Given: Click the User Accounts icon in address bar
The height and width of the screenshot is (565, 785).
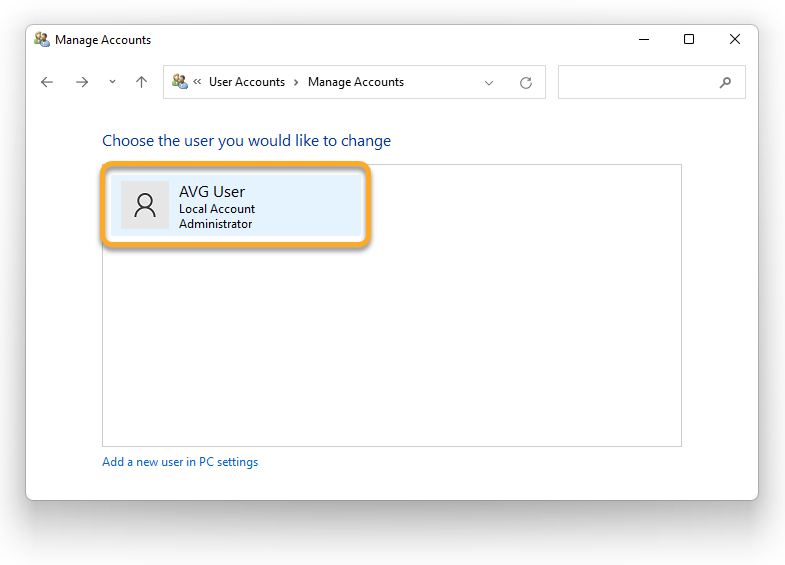Looking at the screenshot, I should [180, 82].
